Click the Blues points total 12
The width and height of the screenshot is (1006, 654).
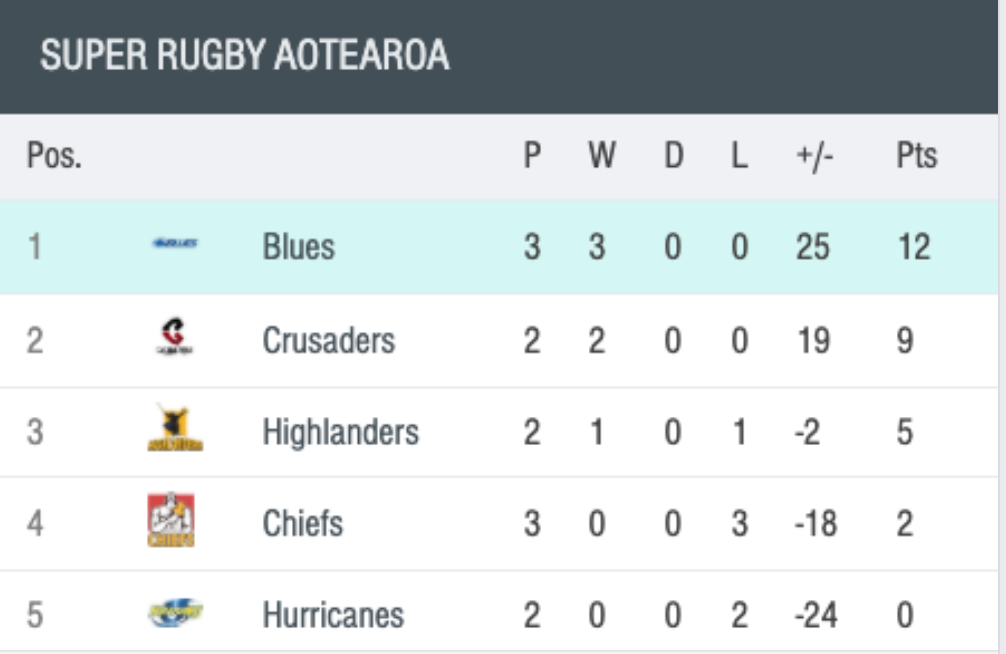pos(914,247)
